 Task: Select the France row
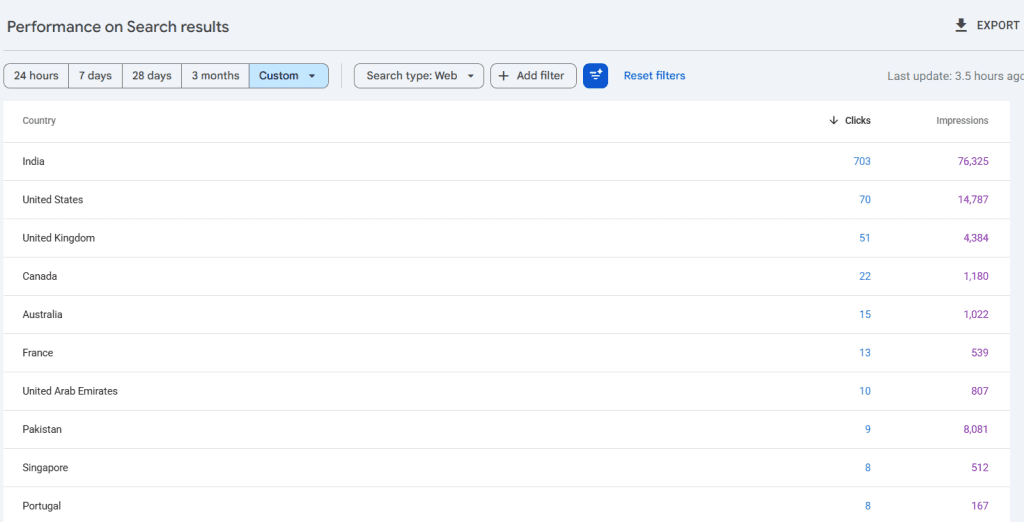click(x=507, y=353)
